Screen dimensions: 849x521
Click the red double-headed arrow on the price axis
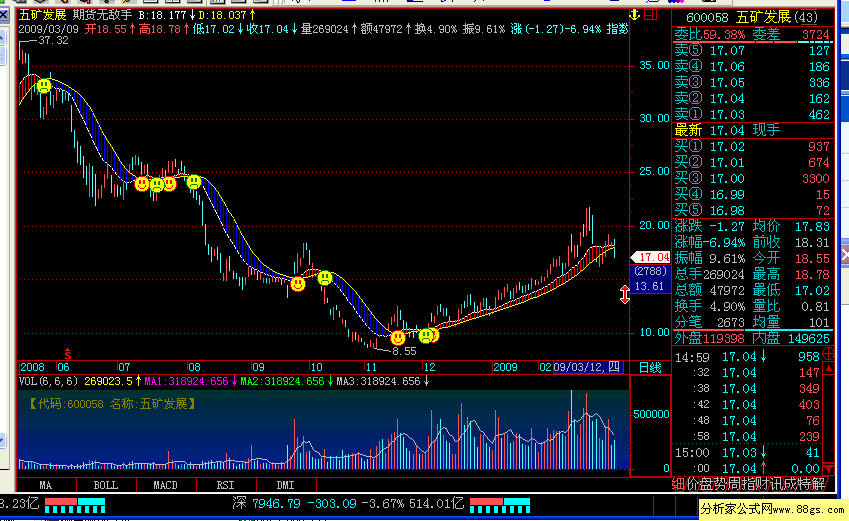point(624,294)
